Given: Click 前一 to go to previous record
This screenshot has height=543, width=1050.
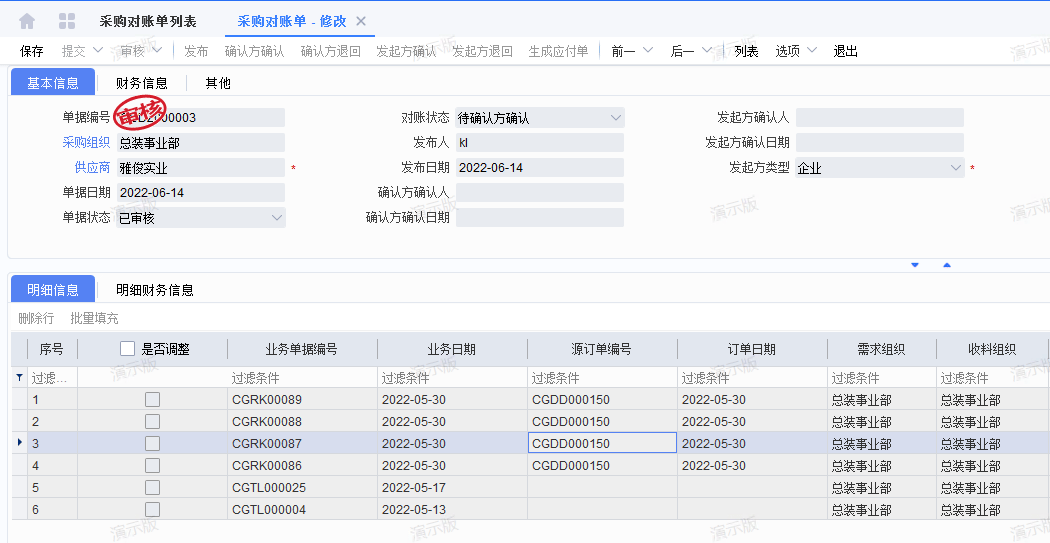Looking at the screenshot, I should pyautogui.click(x=623, y=51).
